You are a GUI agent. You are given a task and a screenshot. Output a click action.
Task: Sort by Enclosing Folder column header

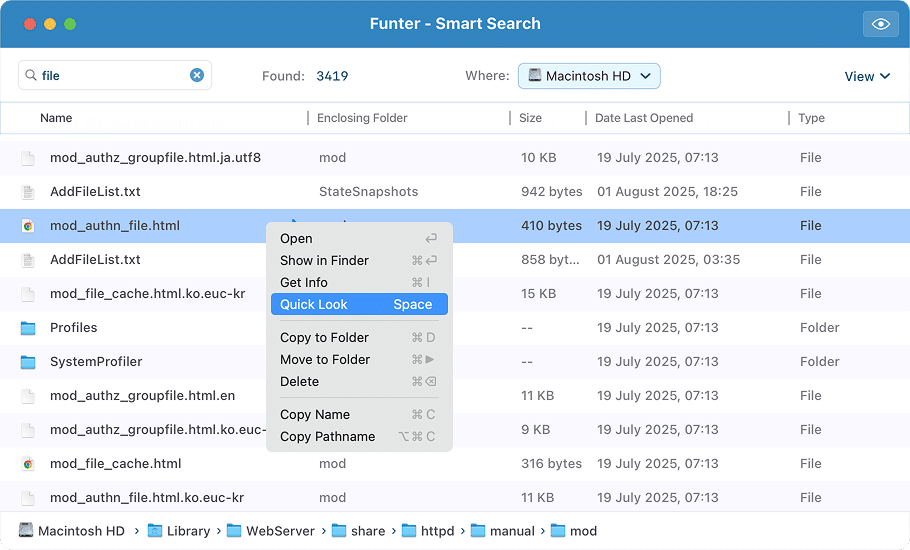[x=362, y=118]
